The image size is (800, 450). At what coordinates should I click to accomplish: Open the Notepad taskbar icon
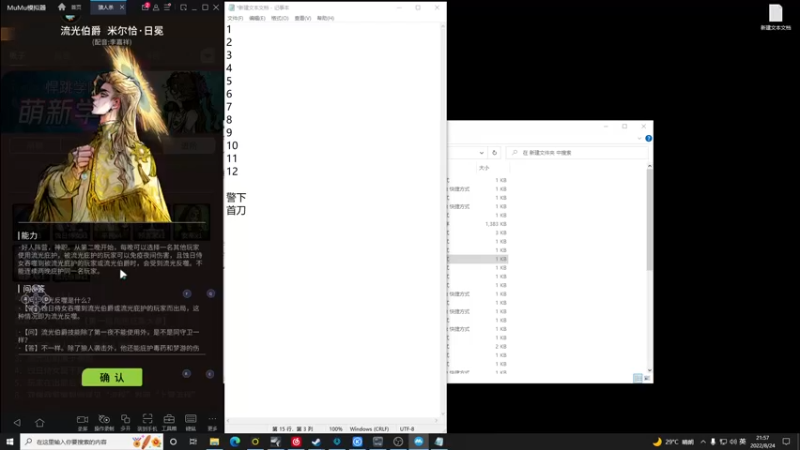(x=439, y=441)
